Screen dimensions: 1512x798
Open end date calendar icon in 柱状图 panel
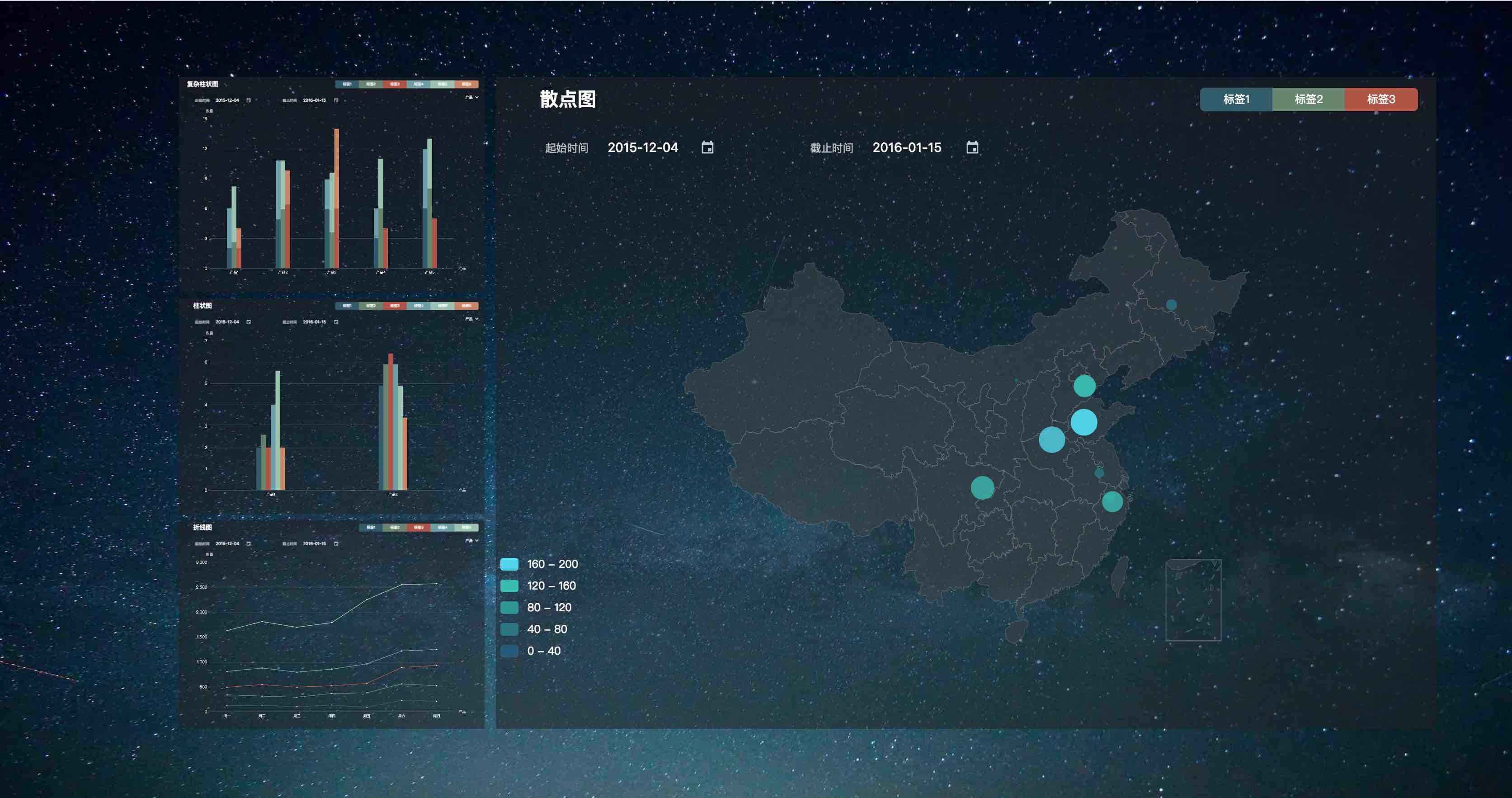pyautogui.click(x=336, y=322)
